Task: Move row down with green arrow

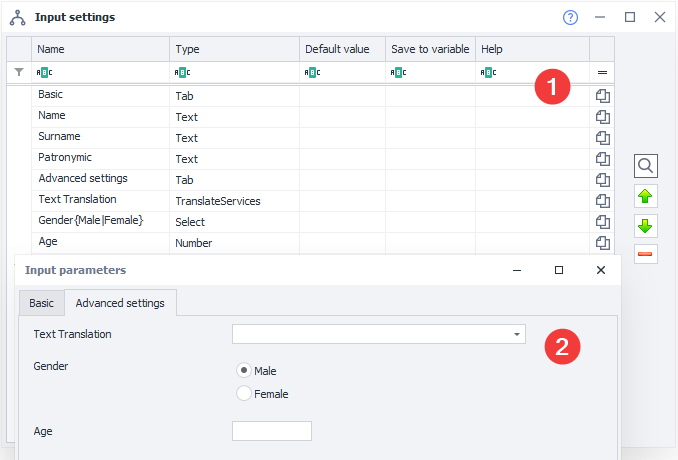Action: point(646,225)
